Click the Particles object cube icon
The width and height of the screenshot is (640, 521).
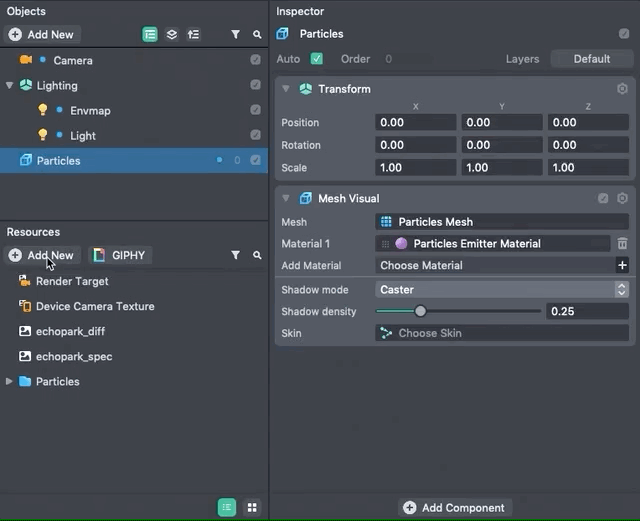point(26,160)
